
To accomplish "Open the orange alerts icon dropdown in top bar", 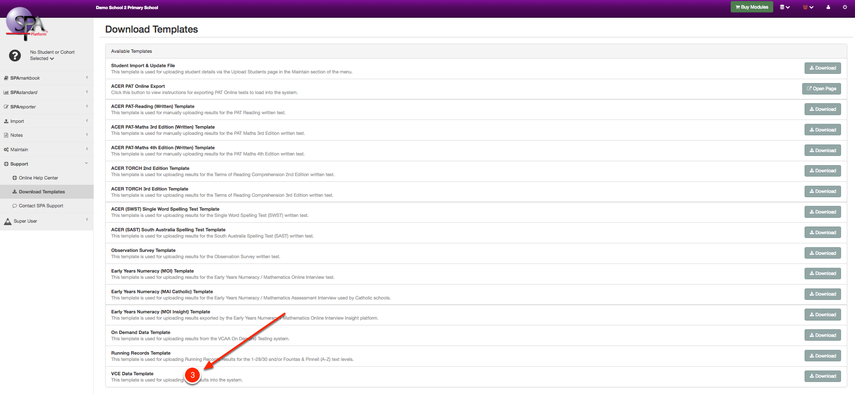I will [x=808, y=7].
